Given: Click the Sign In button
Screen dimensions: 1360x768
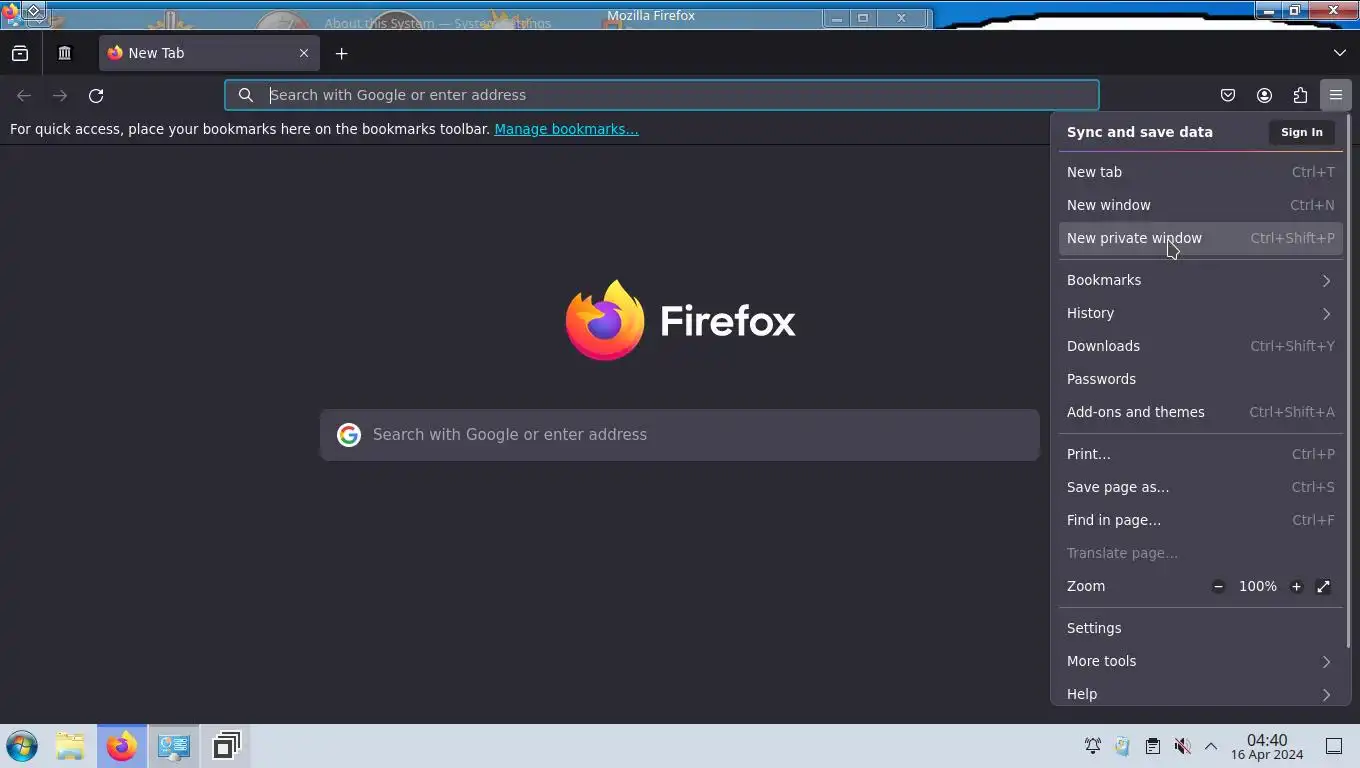Looking at the screenshot, I should point(1301,132).
